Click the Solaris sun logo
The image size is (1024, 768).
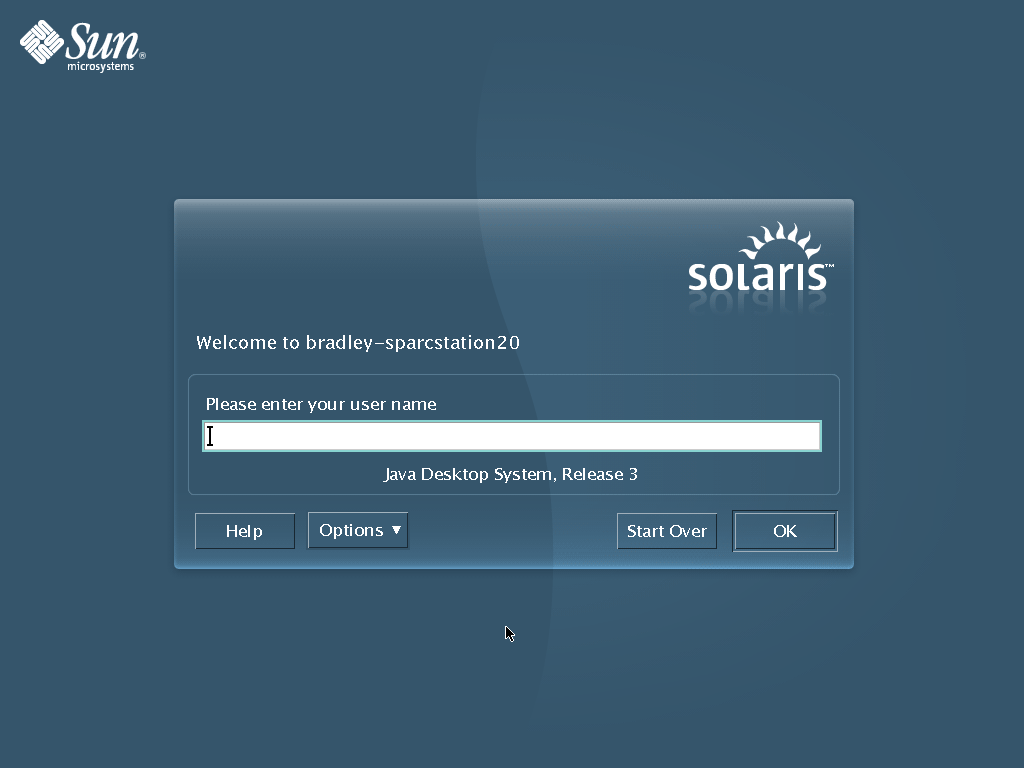click(761, 258)
